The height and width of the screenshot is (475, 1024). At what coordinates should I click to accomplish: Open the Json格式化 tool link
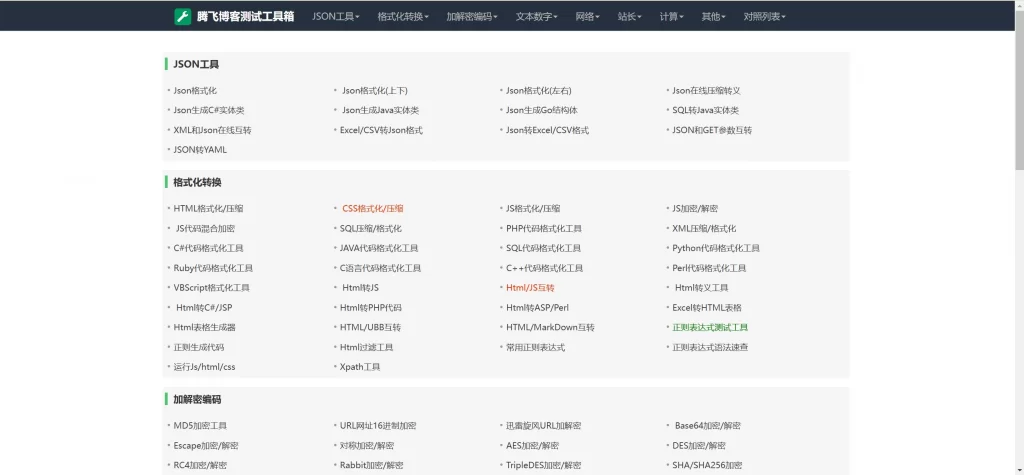click(195, 91)
